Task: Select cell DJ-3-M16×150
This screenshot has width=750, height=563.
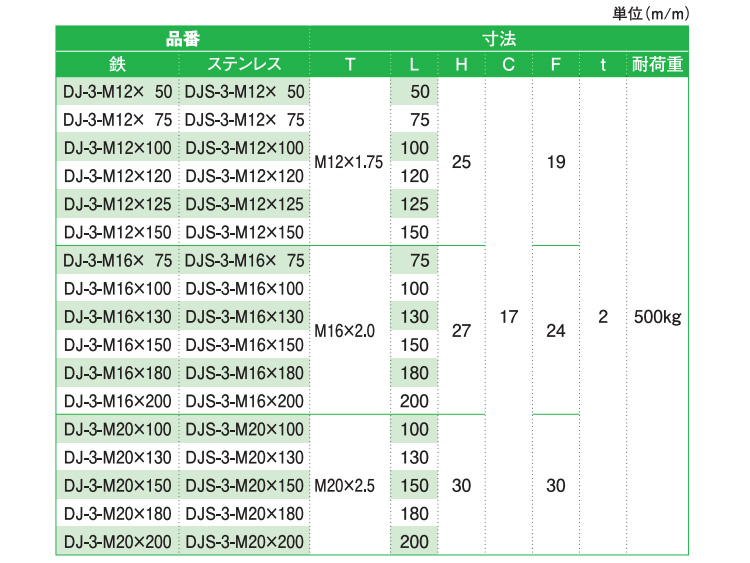Action: tap(117, 345)
